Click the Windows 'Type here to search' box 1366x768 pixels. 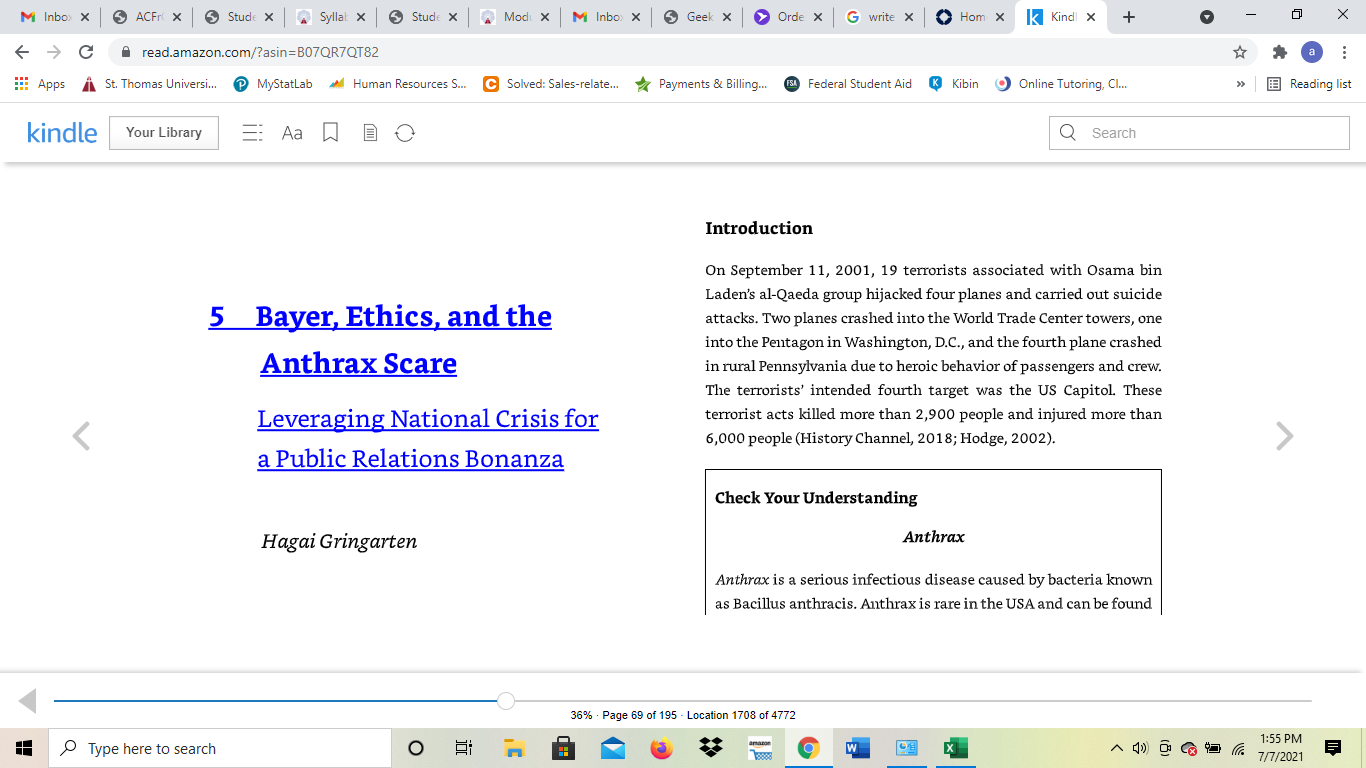point(219,748)
